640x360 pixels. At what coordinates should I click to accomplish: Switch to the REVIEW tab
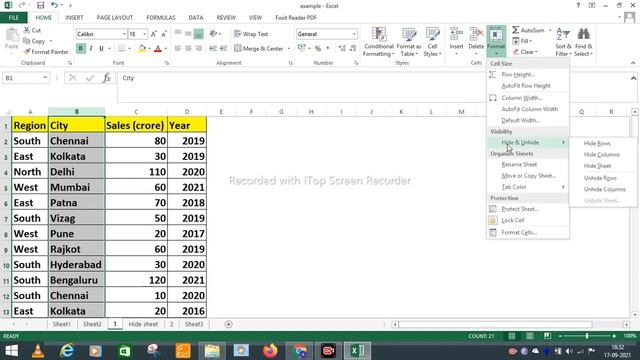click(x=226, y=18)
